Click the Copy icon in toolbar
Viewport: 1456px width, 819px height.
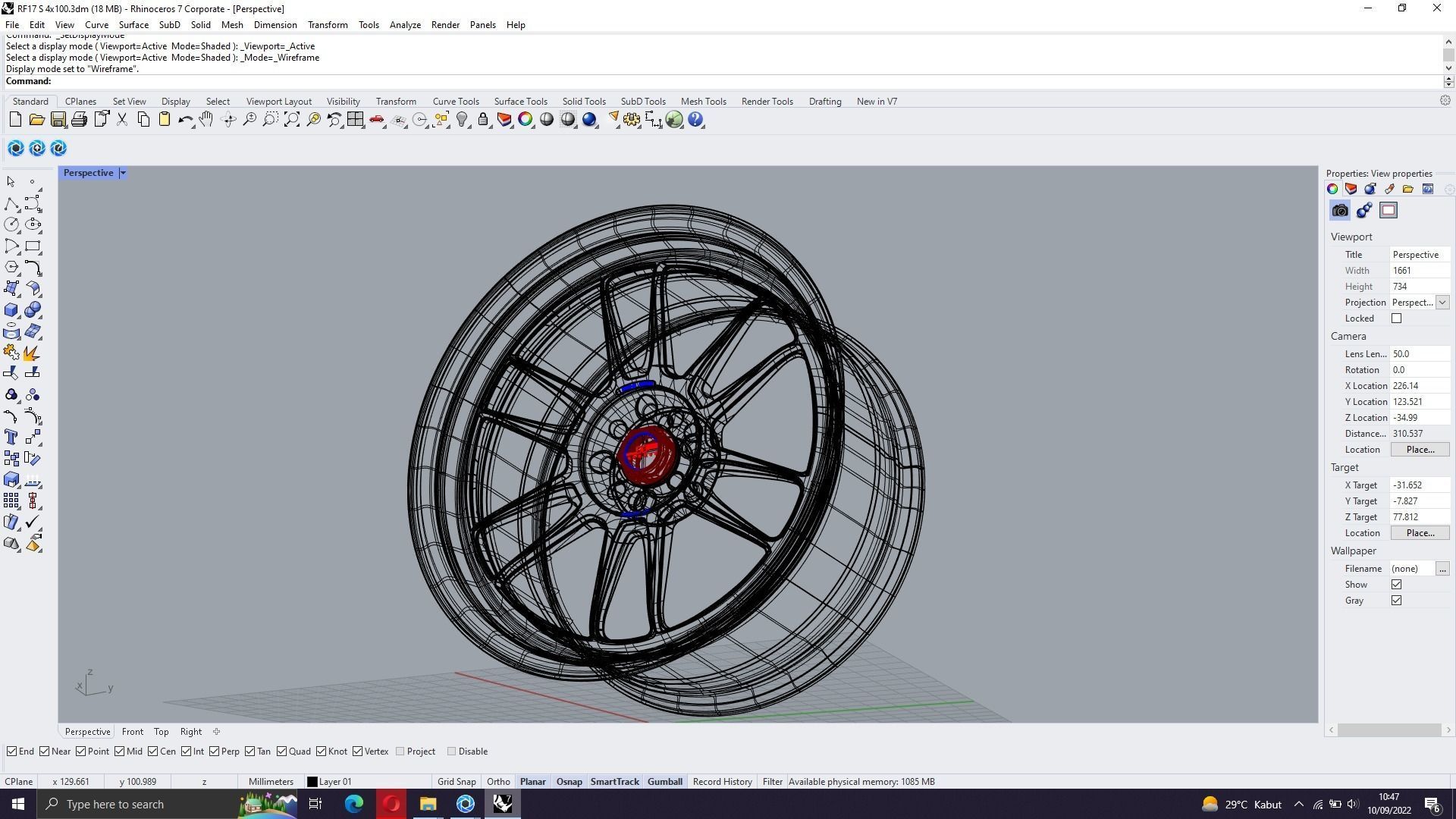(143, 120)
